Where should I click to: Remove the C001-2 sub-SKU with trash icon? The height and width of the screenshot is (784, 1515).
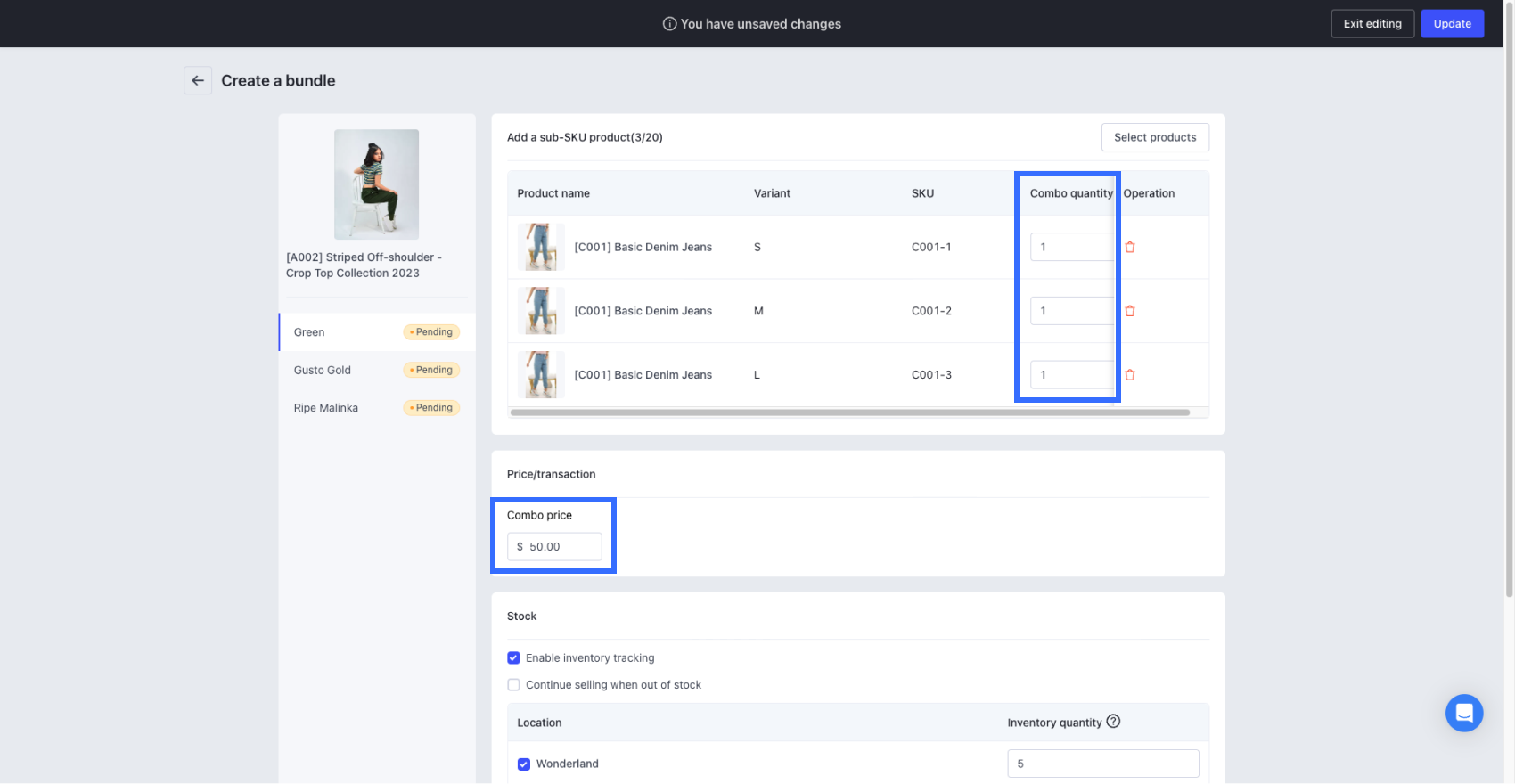(x=1130, y=311)
